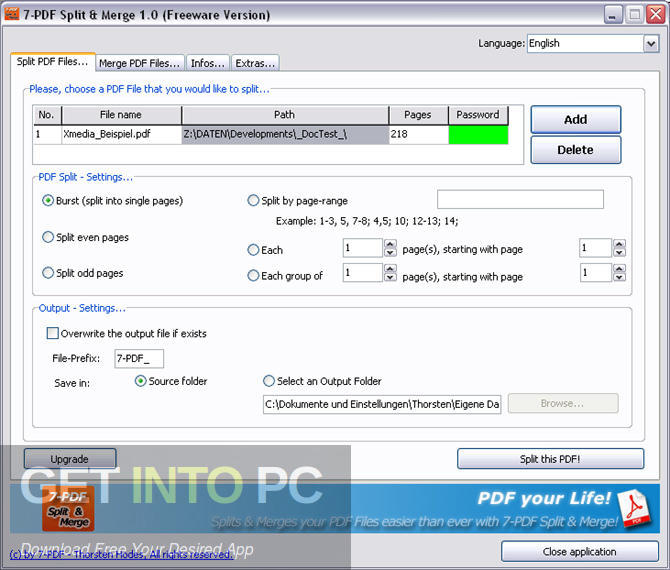Click the Z:\DATEN\Developments path cell
The width and height of the screenshot is (670, 570).
pyautogui.click(x=285, y=135)
